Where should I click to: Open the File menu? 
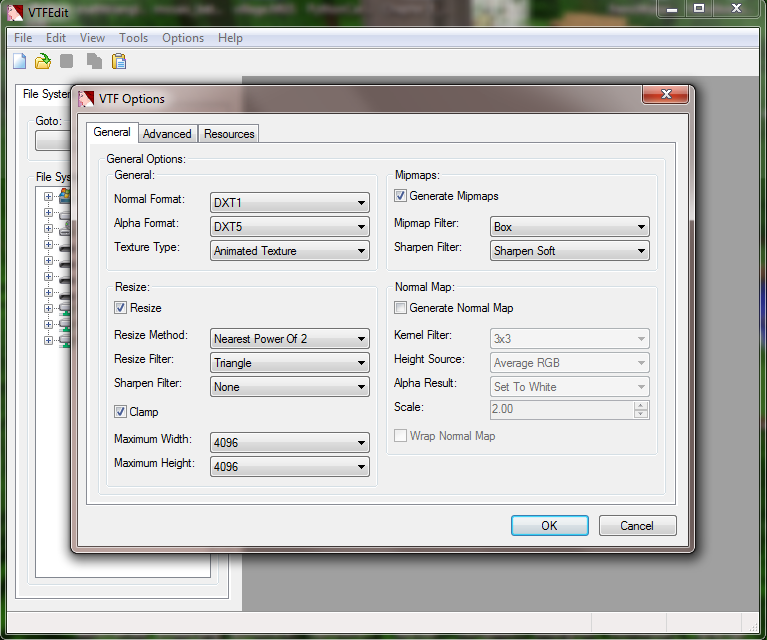point(23,38)
